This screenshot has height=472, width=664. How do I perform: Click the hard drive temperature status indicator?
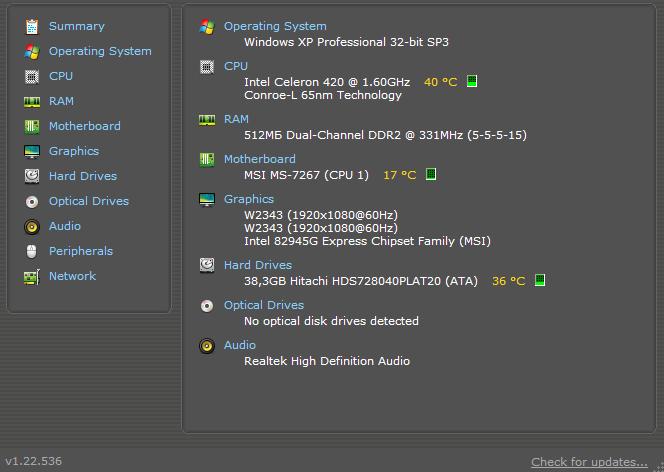540,280
